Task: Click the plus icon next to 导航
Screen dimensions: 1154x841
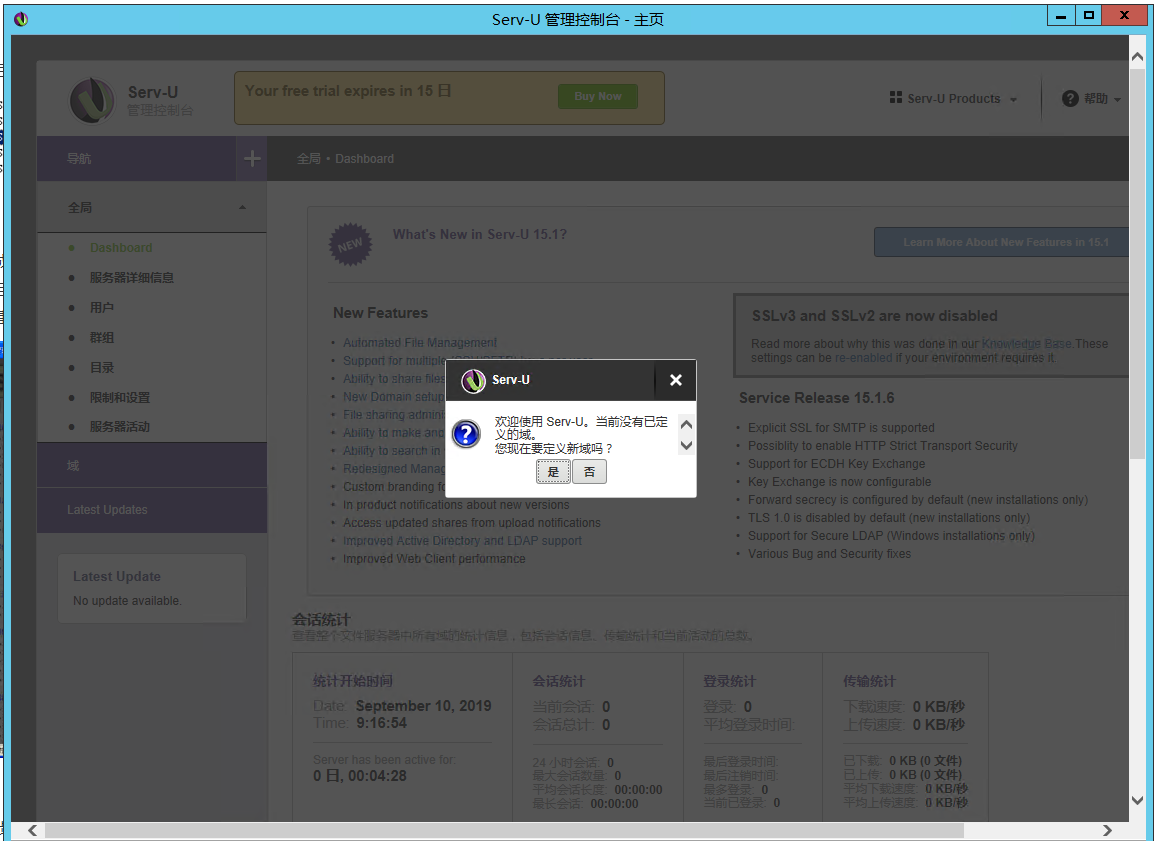Action: pyautogui.click(x=252, y=158)
